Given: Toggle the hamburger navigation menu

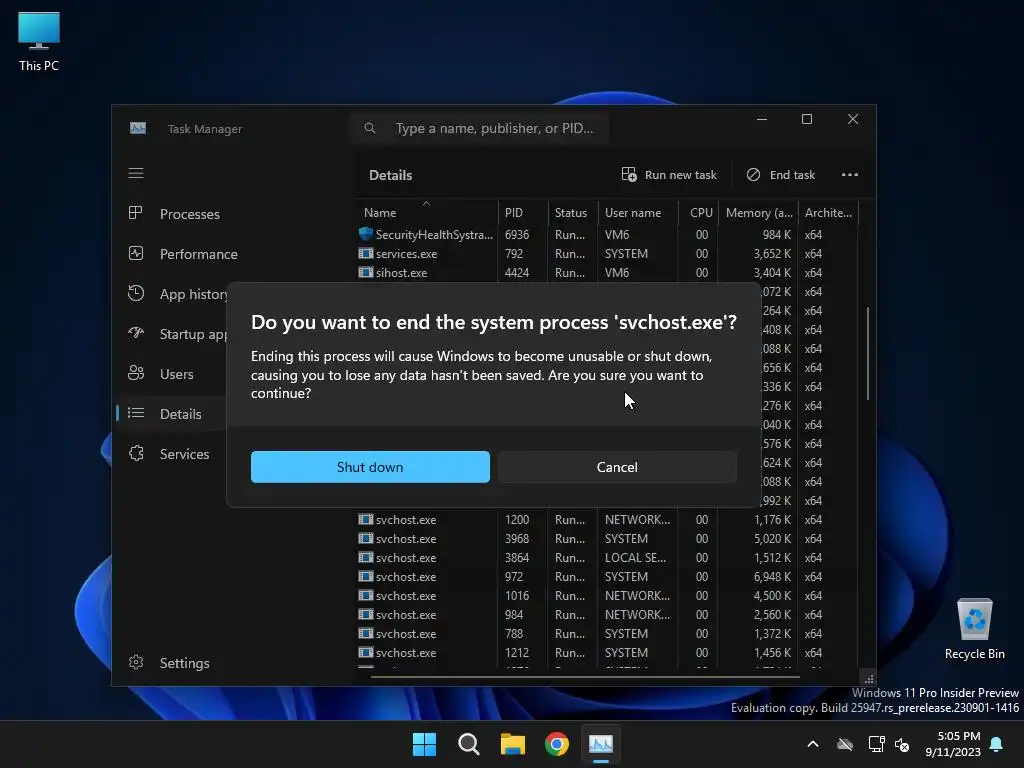Looking at the screenshot, I should coord(136,173).
